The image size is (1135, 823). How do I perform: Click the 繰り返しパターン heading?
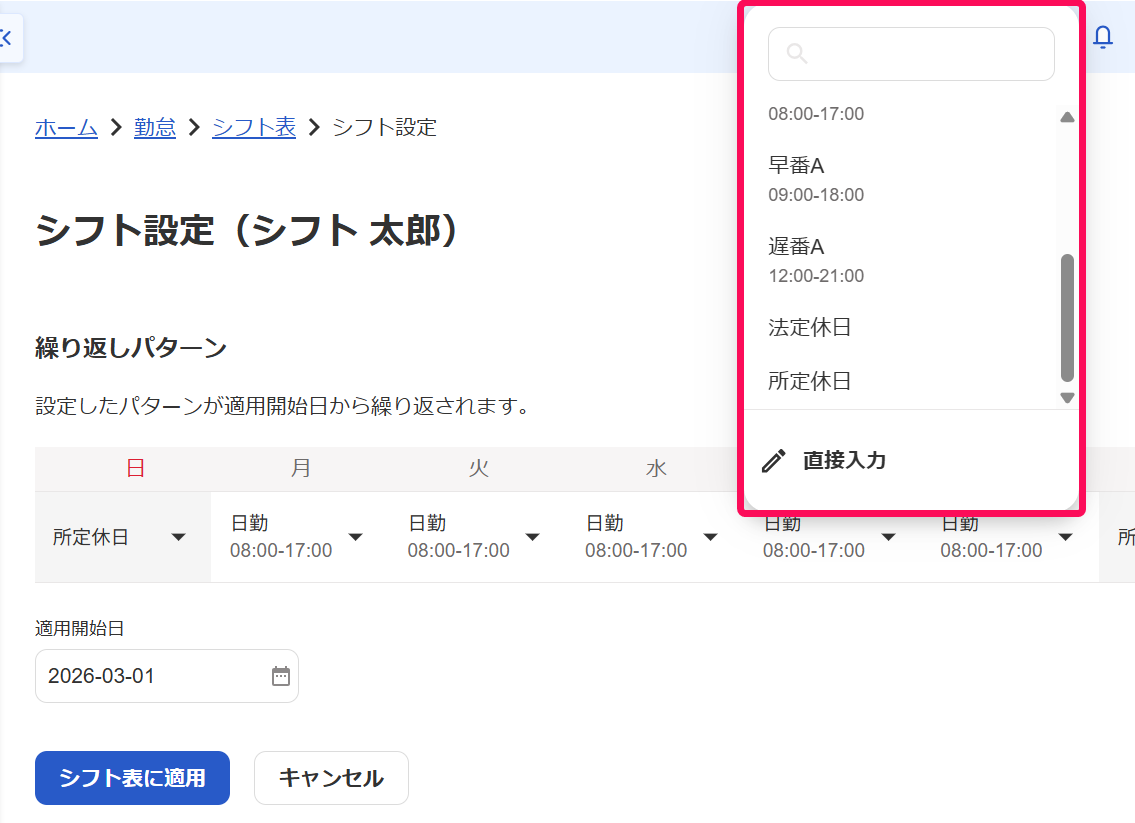click(131, 348)
